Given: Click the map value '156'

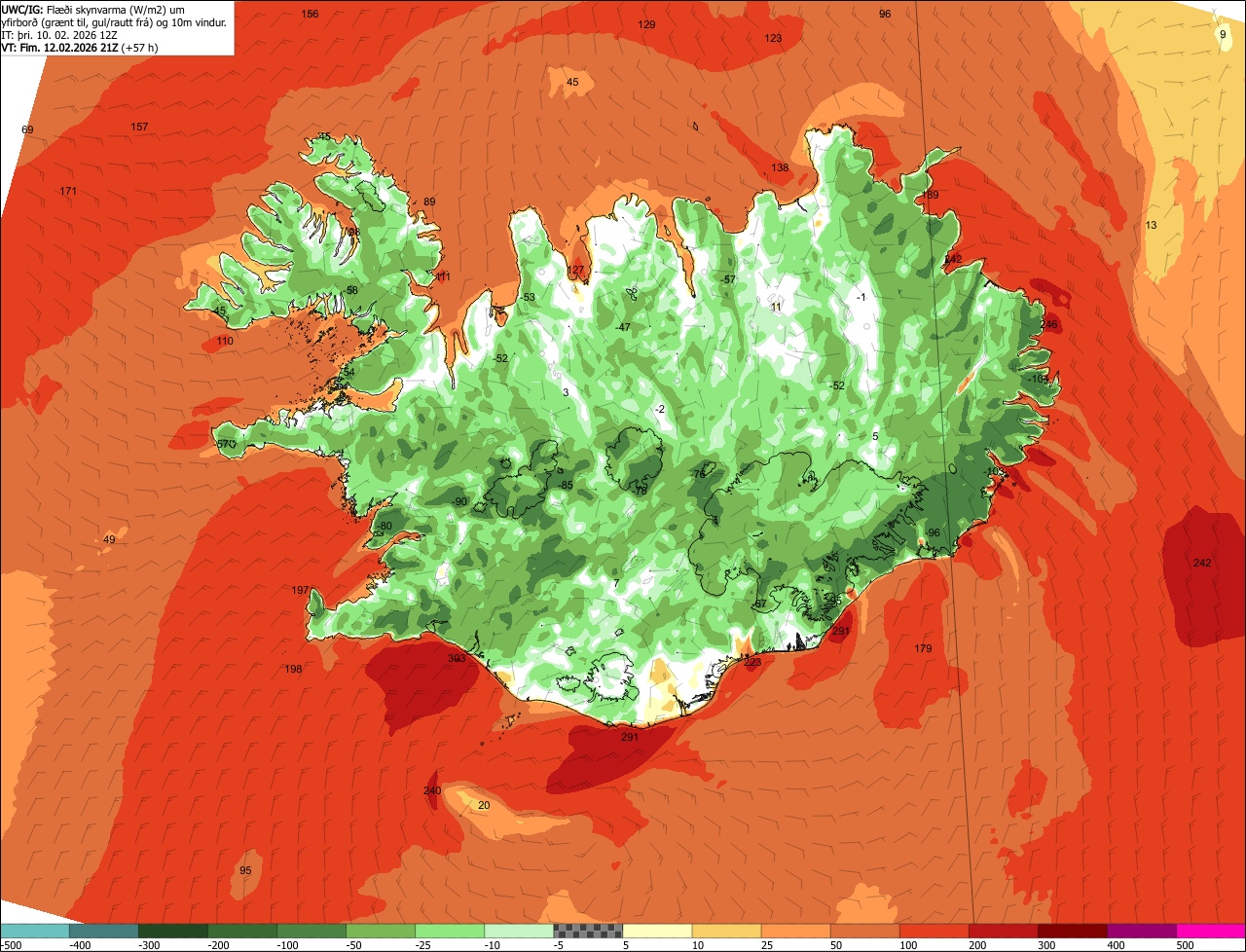Looking at the screenshot, I should [x=310, y=14].
